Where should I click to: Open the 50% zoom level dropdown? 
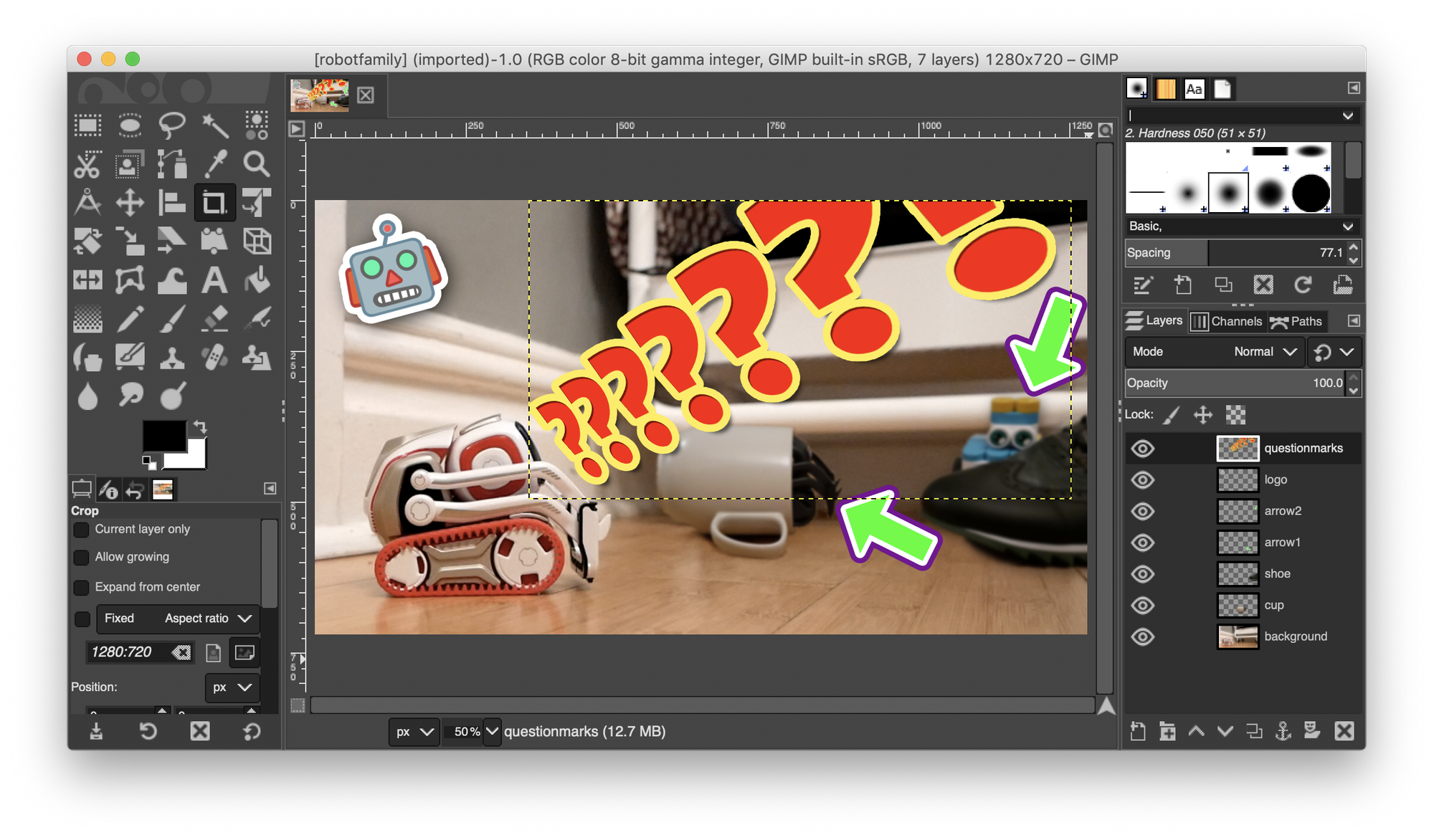(492, 732)
